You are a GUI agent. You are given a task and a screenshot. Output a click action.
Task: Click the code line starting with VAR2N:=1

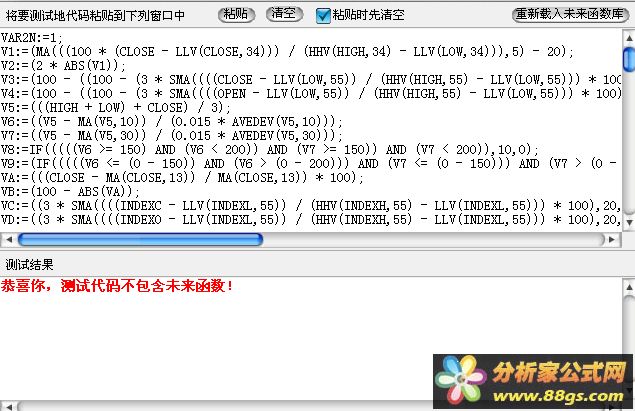pos(32,37)
